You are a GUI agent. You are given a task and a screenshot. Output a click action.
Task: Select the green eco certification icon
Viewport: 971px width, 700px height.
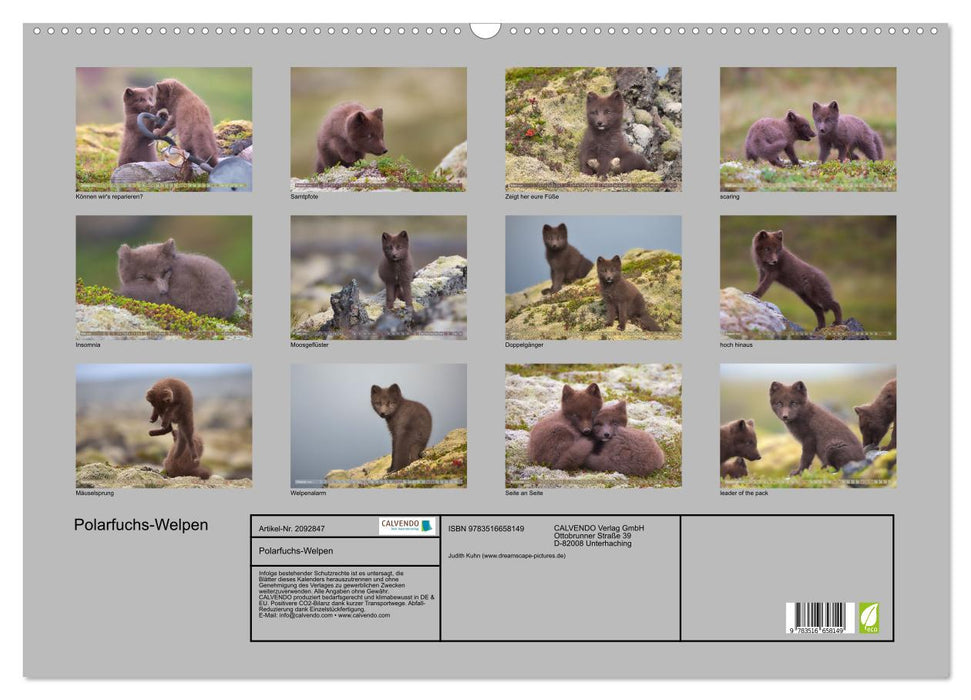(869, 617)
